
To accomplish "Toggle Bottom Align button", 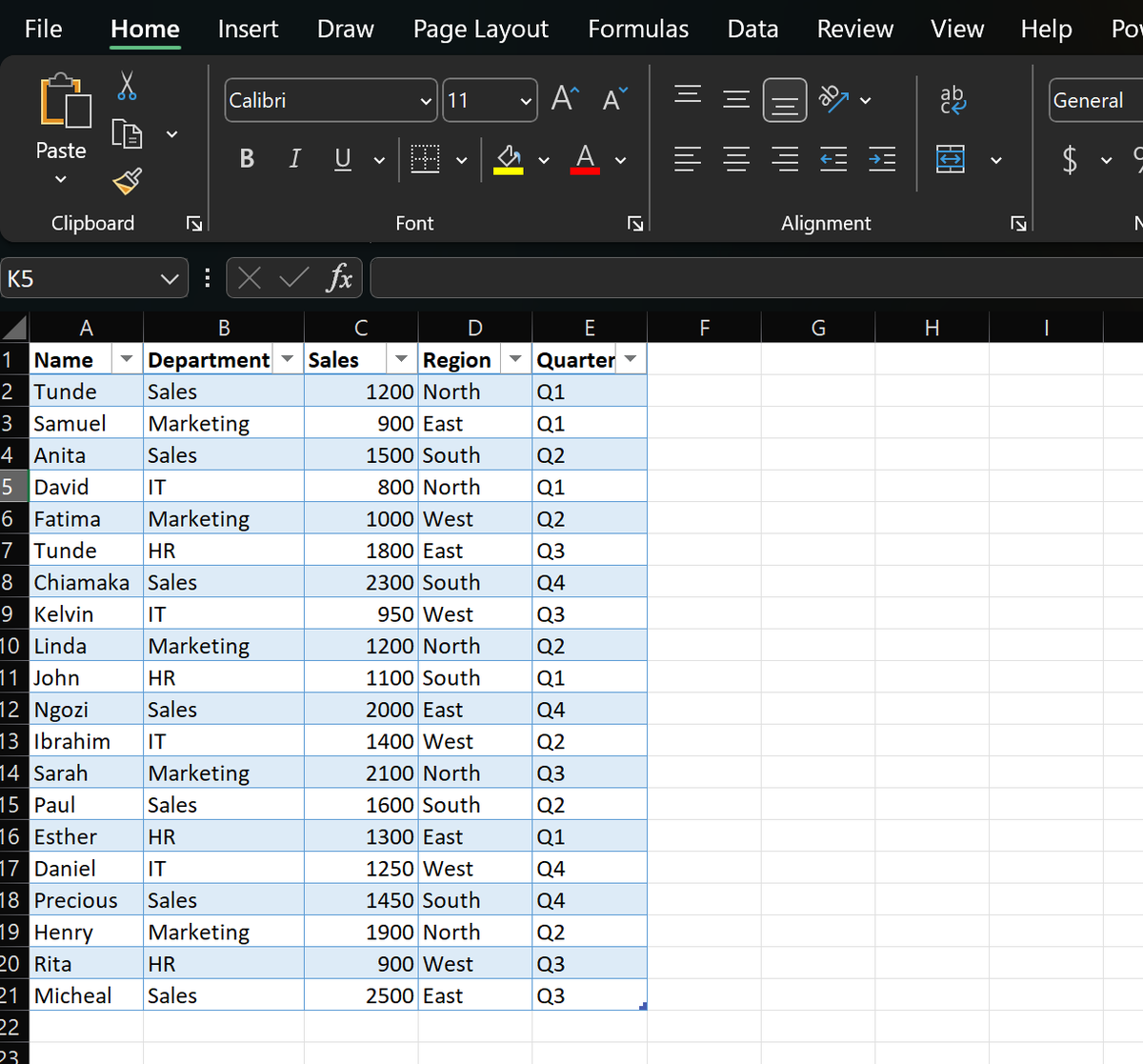I will coord(785,100).
